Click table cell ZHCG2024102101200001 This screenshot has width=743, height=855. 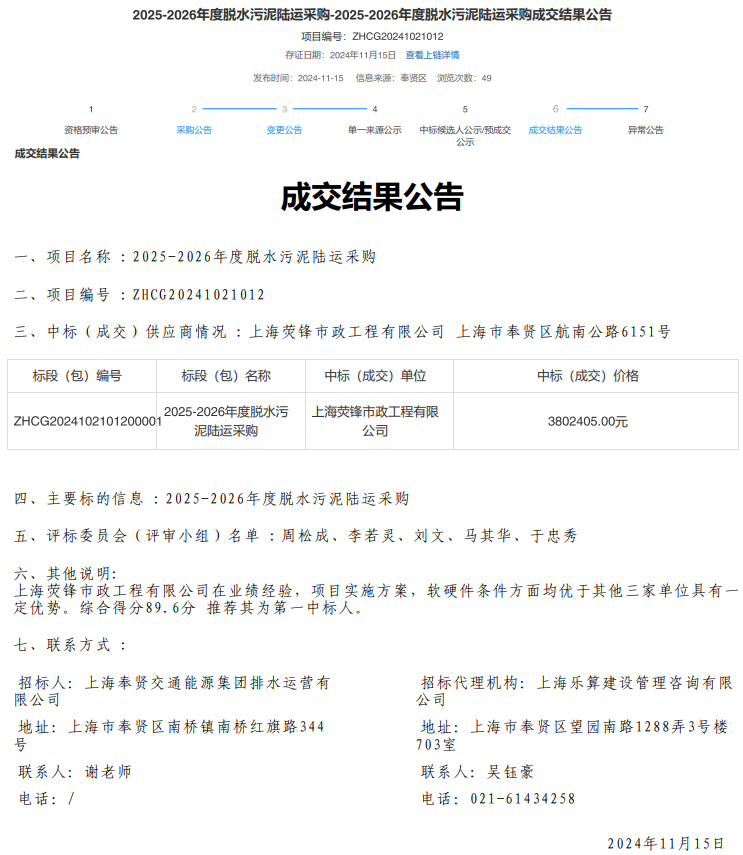pyautogui.click(x=87, y=421)
